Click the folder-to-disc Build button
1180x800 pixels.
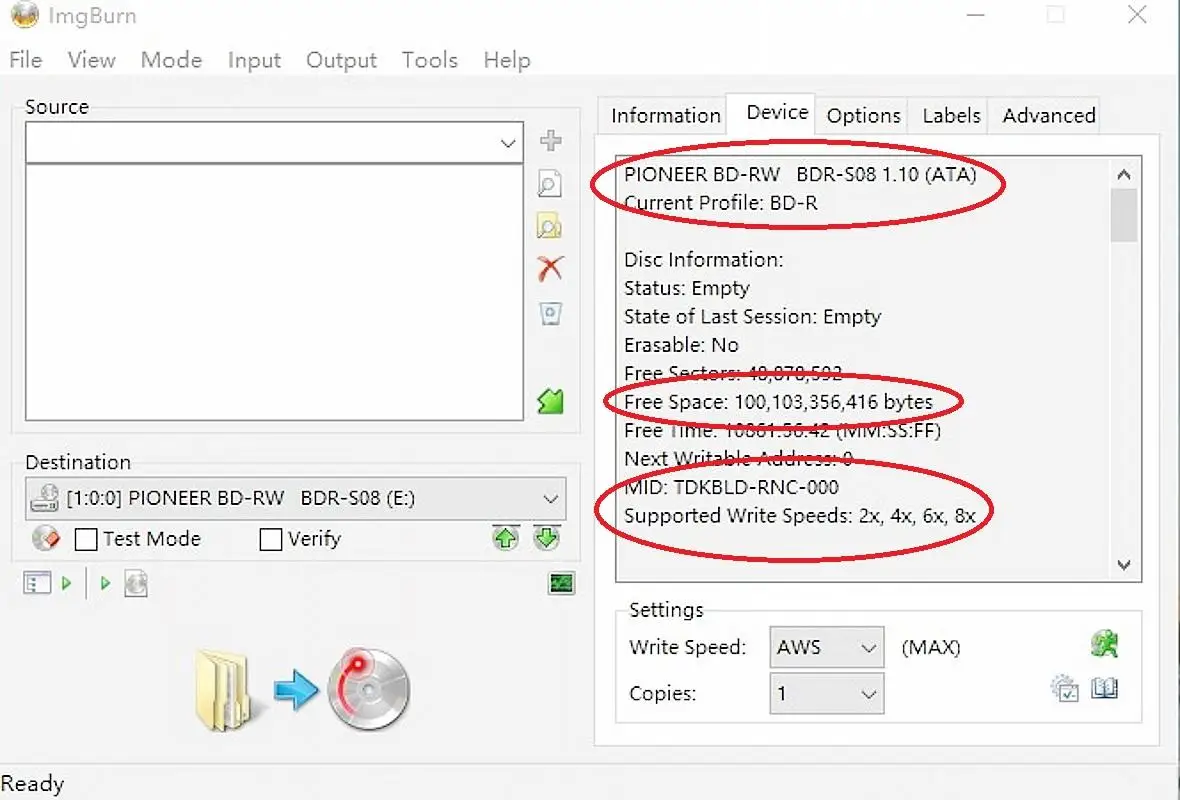point(302,689)
